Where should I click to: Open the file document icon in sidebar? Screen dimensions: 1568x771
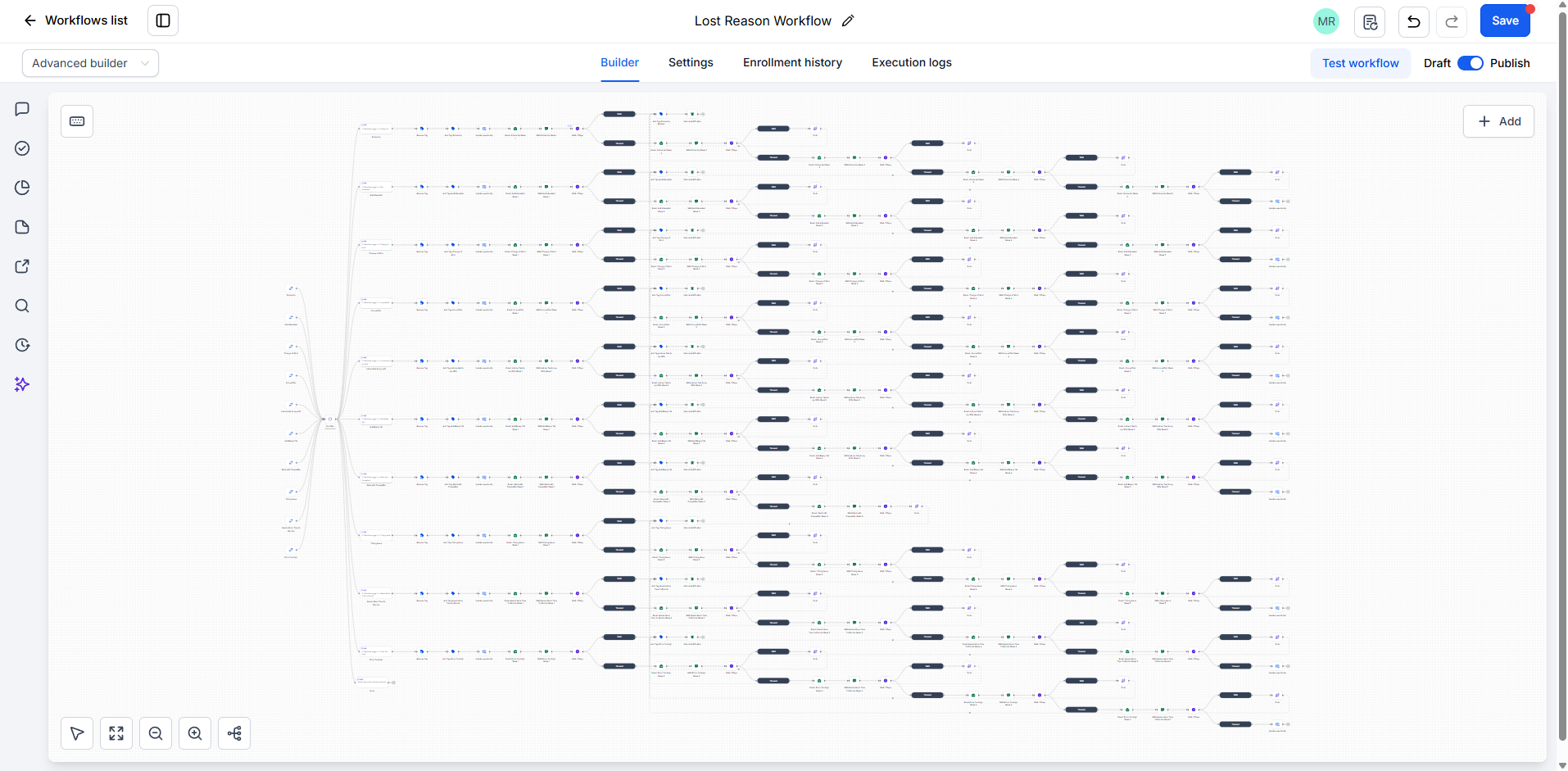(x=22, y=227)
